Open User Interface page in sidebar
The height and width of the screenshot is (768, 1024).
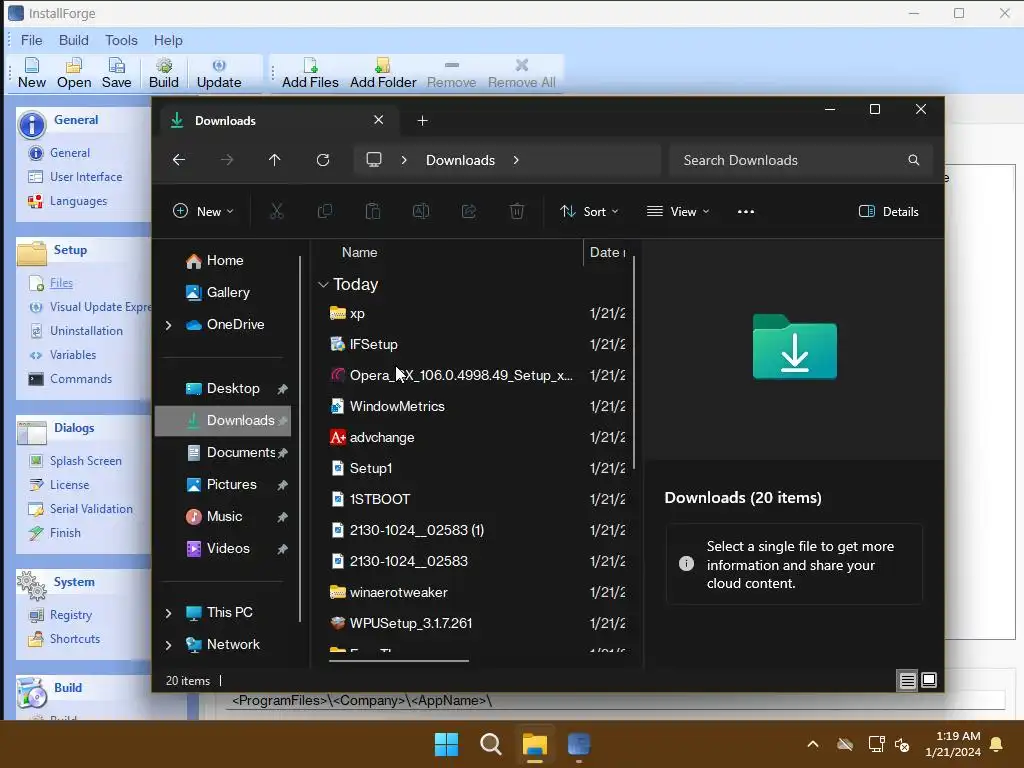click(x=86, y=177)
